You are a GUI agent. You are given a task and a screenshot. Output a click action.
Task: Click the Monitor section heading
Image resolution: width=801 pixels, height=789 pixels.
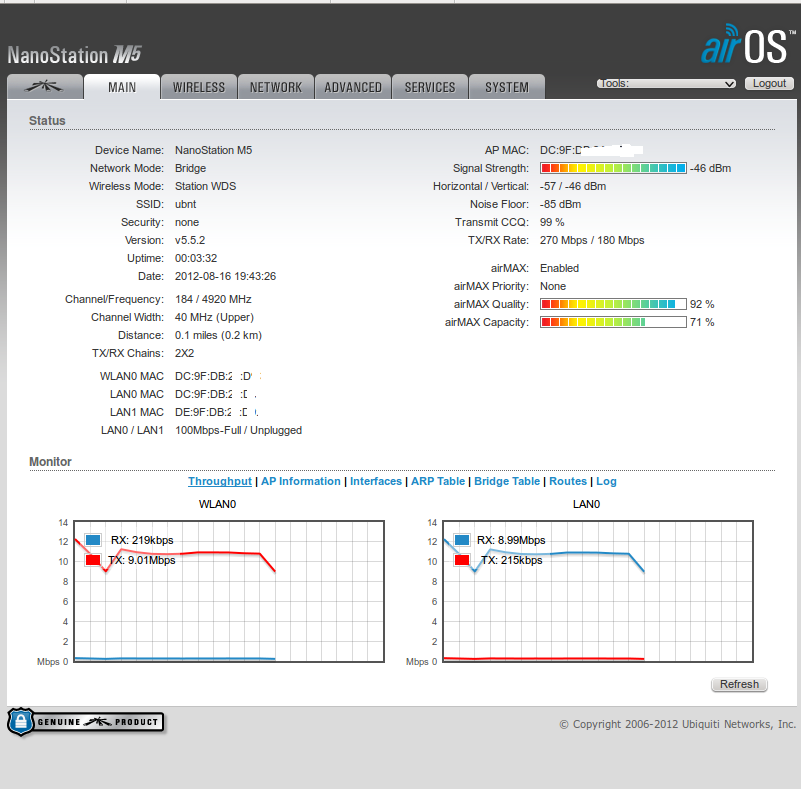pyautogui.click(x=50, y=461)
